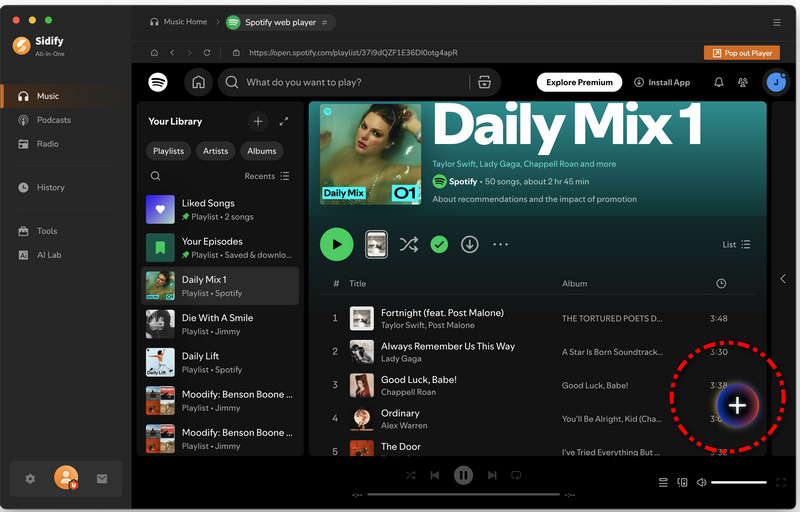Change view with List dropdown

(x=736, y=244)
